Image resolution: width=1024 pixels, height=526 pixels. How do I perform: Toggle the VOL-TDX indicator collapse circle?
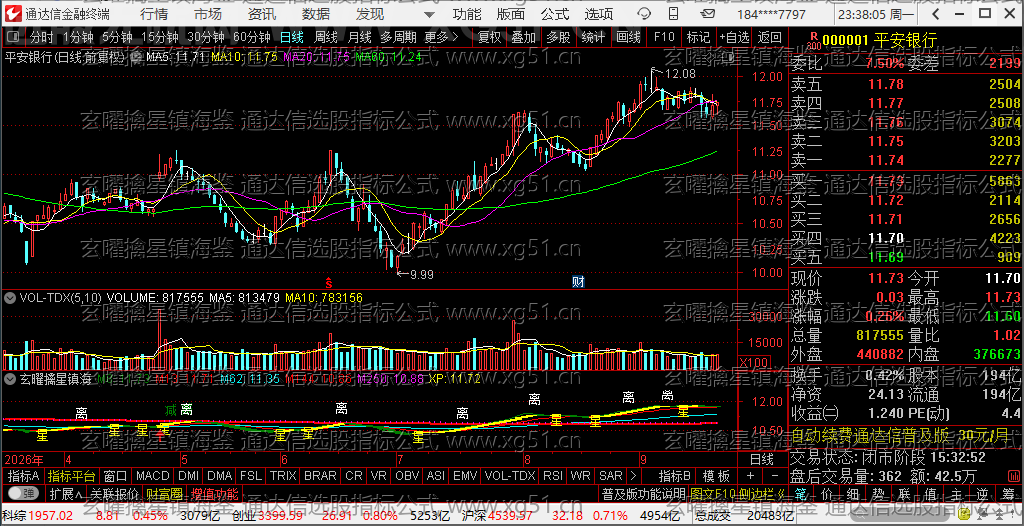click(10, 297)
